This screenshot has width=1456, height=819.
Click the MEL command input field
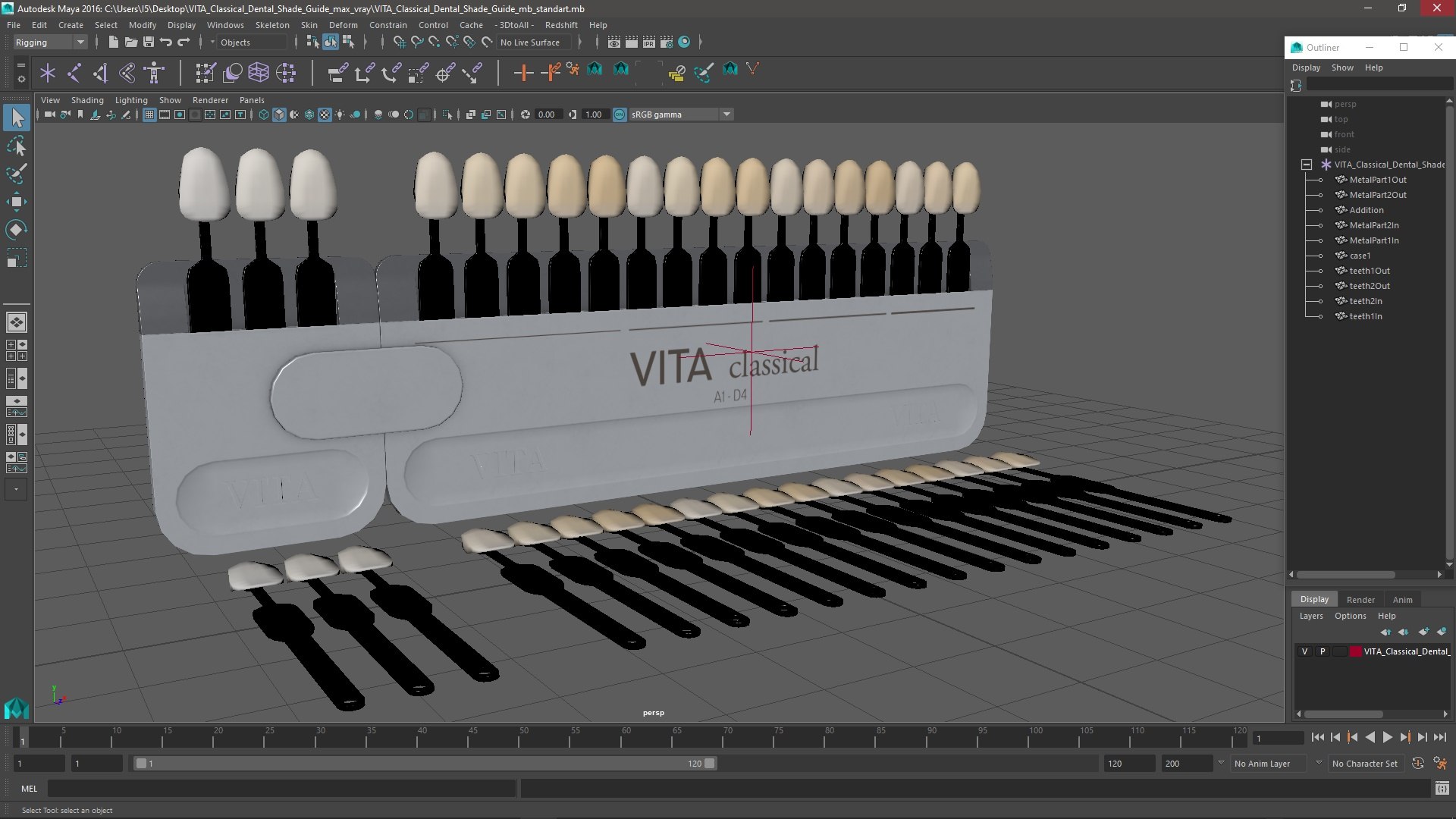(x=281, y=789)
